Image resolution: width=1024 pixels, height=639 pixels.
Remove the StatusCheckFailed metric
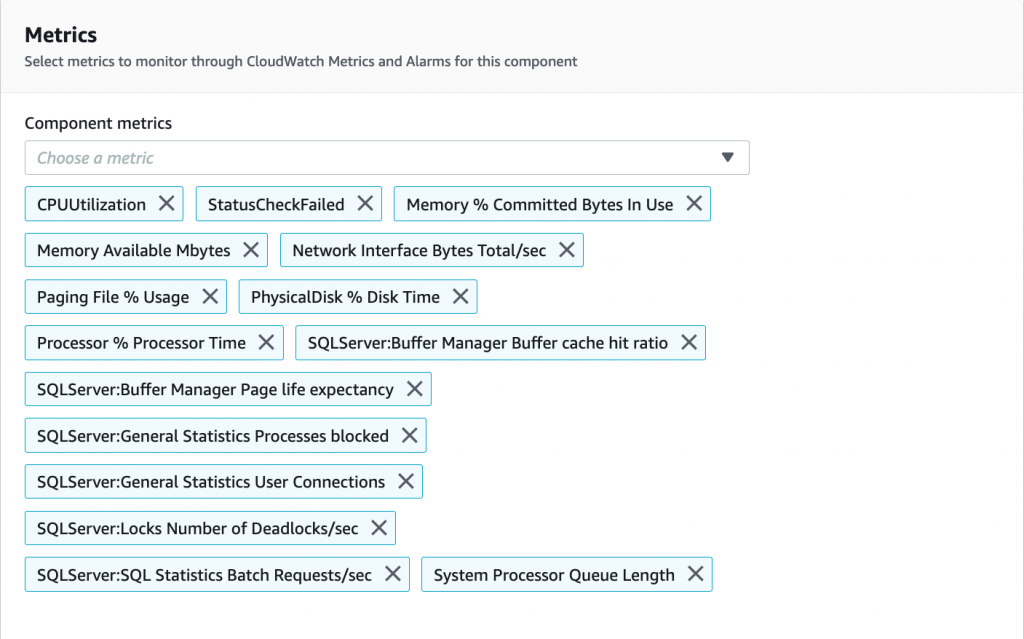click(x=363, y=203)
